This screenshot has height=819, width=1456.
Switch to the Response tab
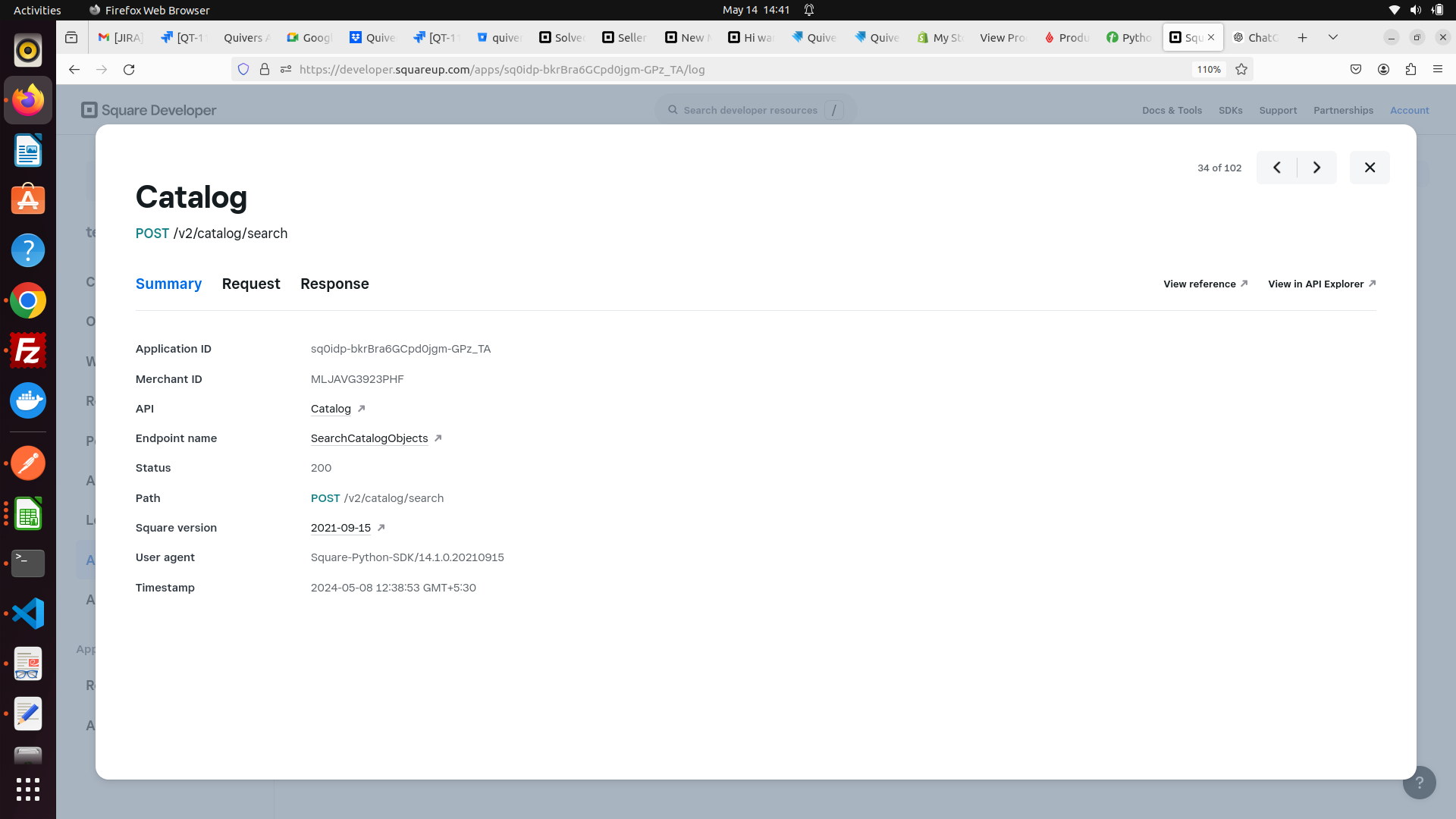[x=334, y=284]
